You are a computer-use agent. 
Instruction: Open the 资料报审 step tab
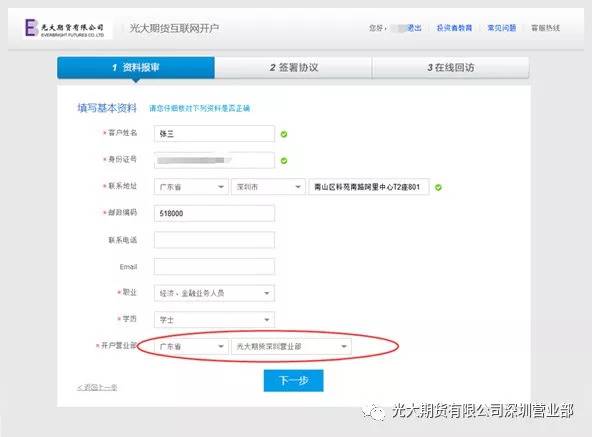point(136,68)
